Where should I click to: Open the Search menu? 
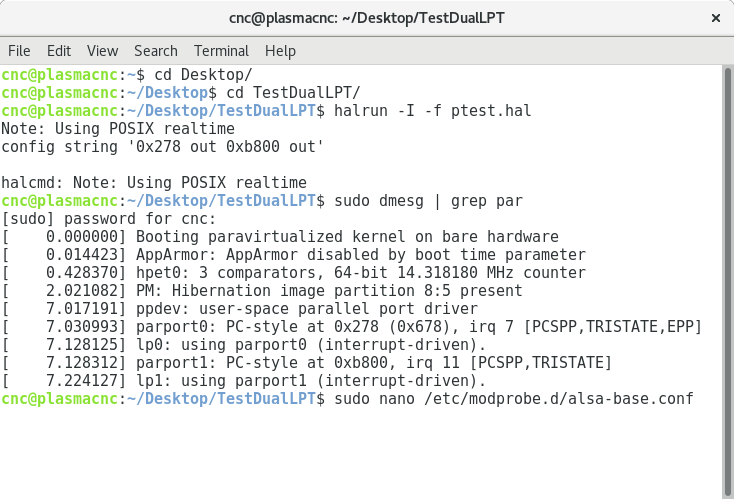[156, 51]
